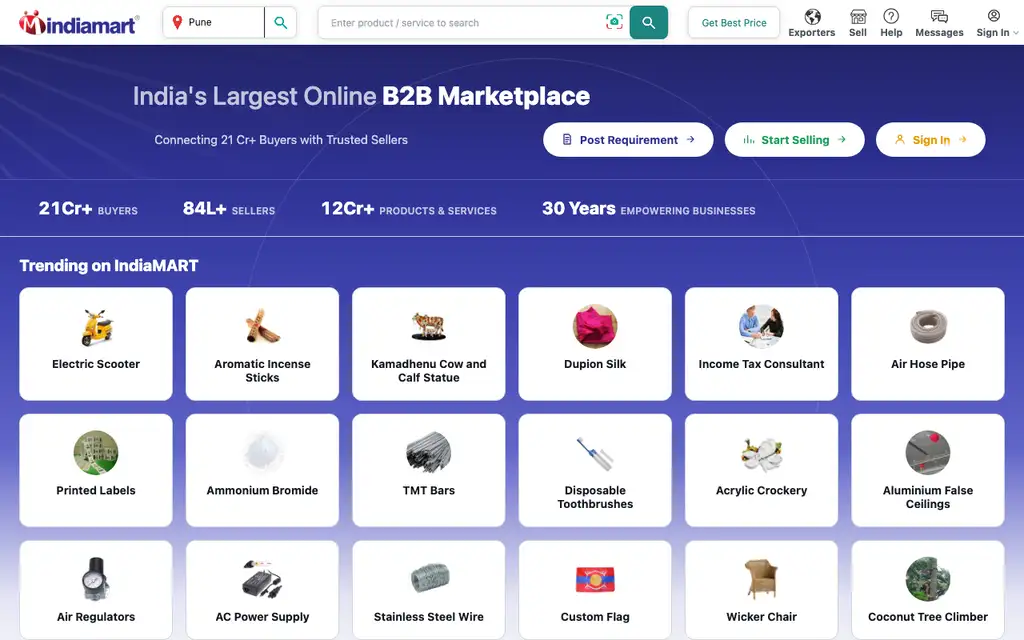Viewport: 1024px width, 640px height.
Task: Click the Post Requirement button
Action: coord(628,140)
